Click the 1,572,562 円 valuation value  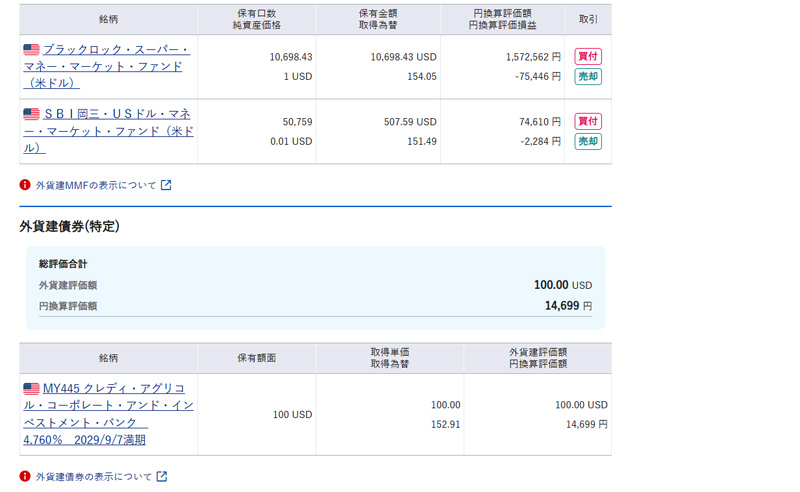tap(533, 57)
